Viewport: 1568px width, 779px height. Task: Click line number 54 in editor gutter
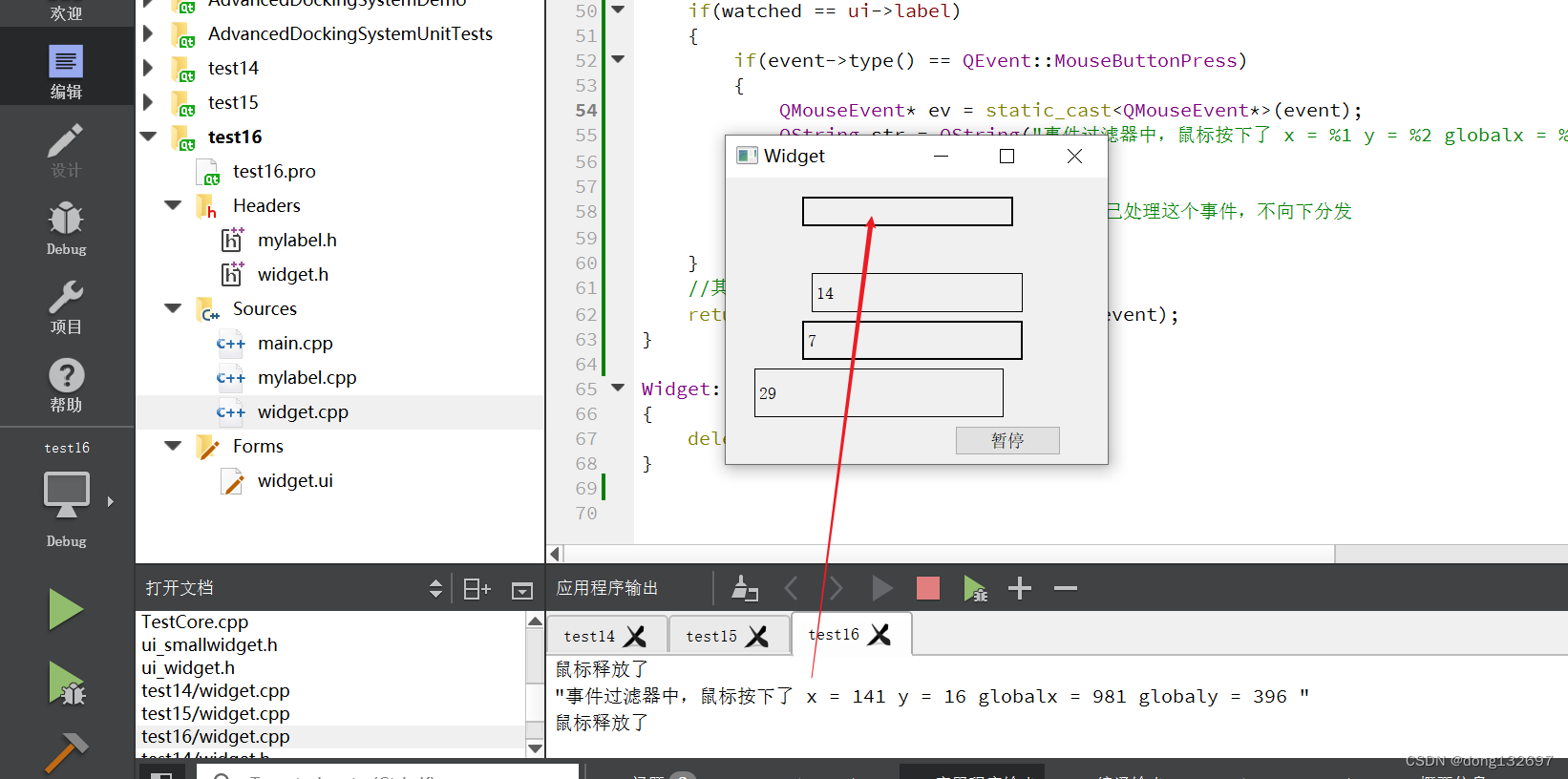585,110
